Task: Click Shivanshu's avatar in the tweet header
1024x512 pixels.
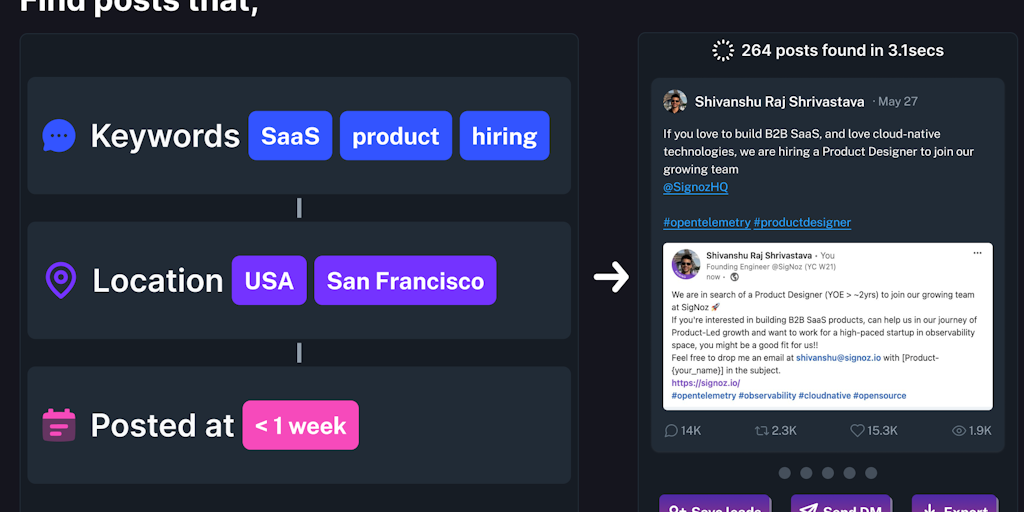Action: click(x=675, y=101)
